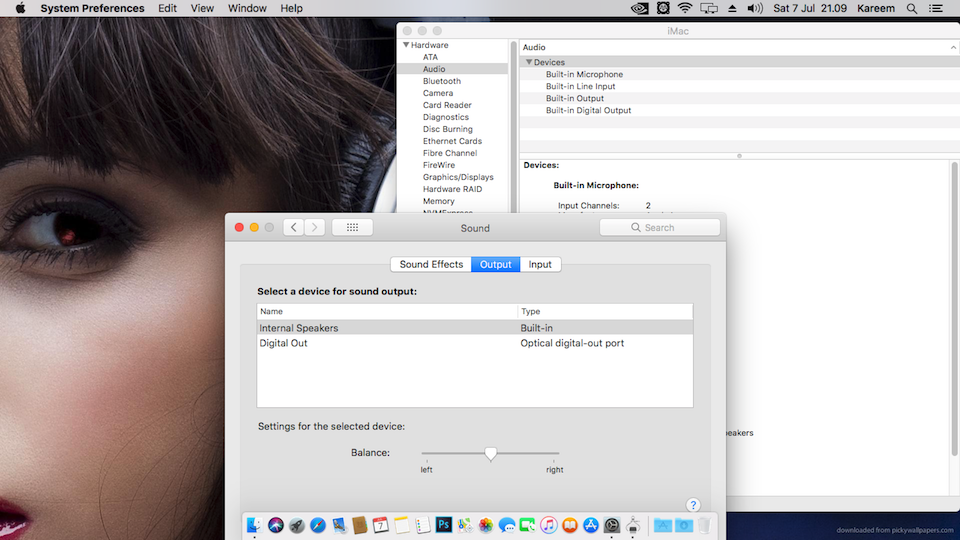Switch to the Input tab
The image size is (960, 540).
540,265
